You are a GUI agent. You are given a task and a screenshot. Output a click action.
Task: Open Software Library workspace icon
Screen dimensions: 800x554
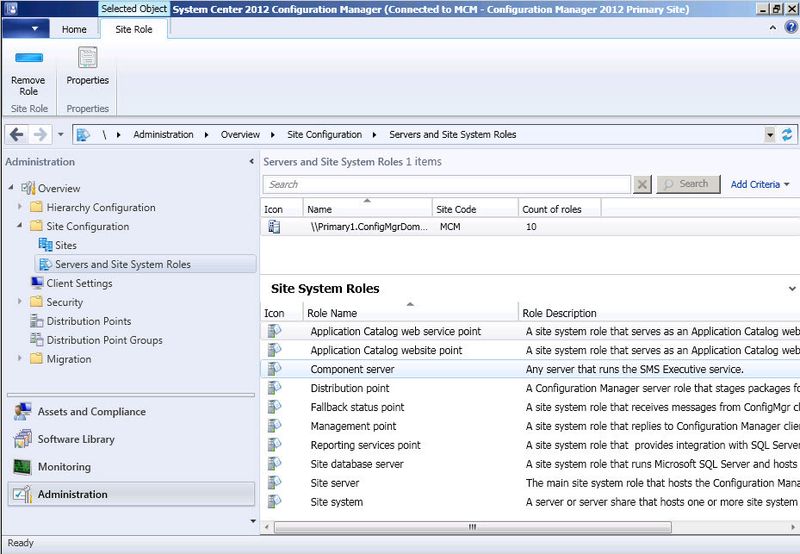(x=22, y=439)
